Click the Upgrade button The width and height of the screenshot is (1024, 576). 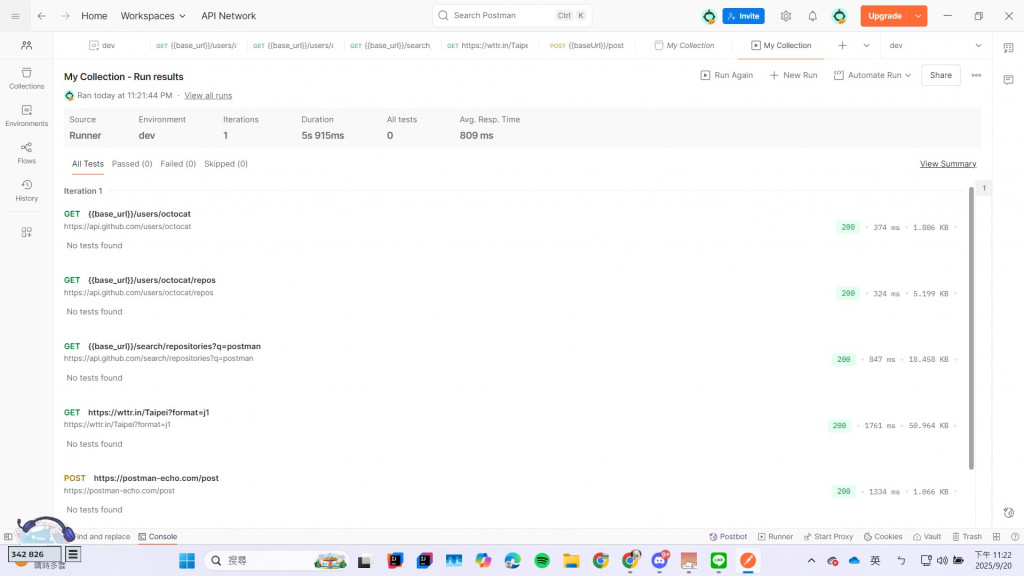tap(885, 16)
